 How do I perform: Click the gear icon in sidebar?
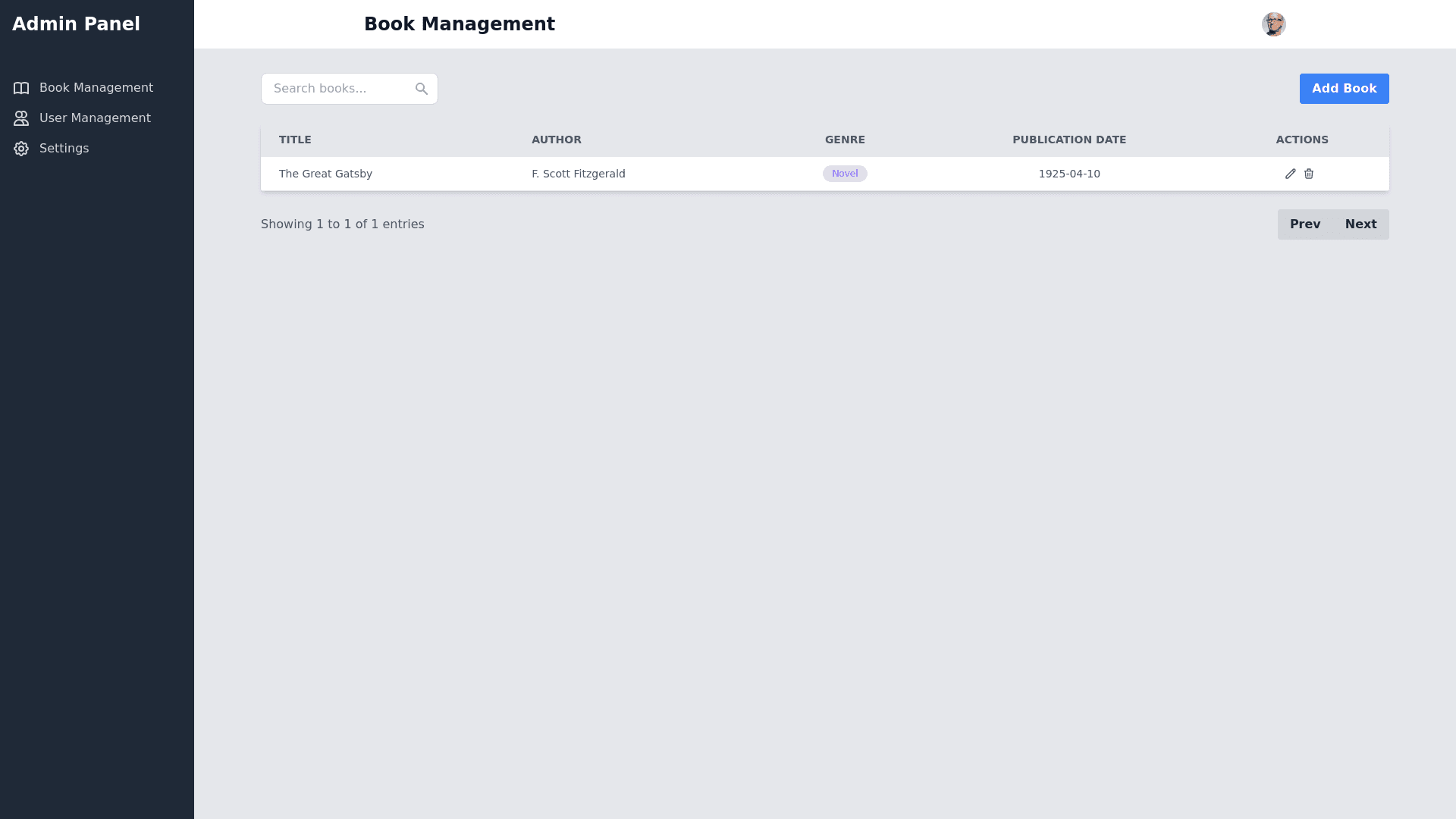(x=21, y=149)
